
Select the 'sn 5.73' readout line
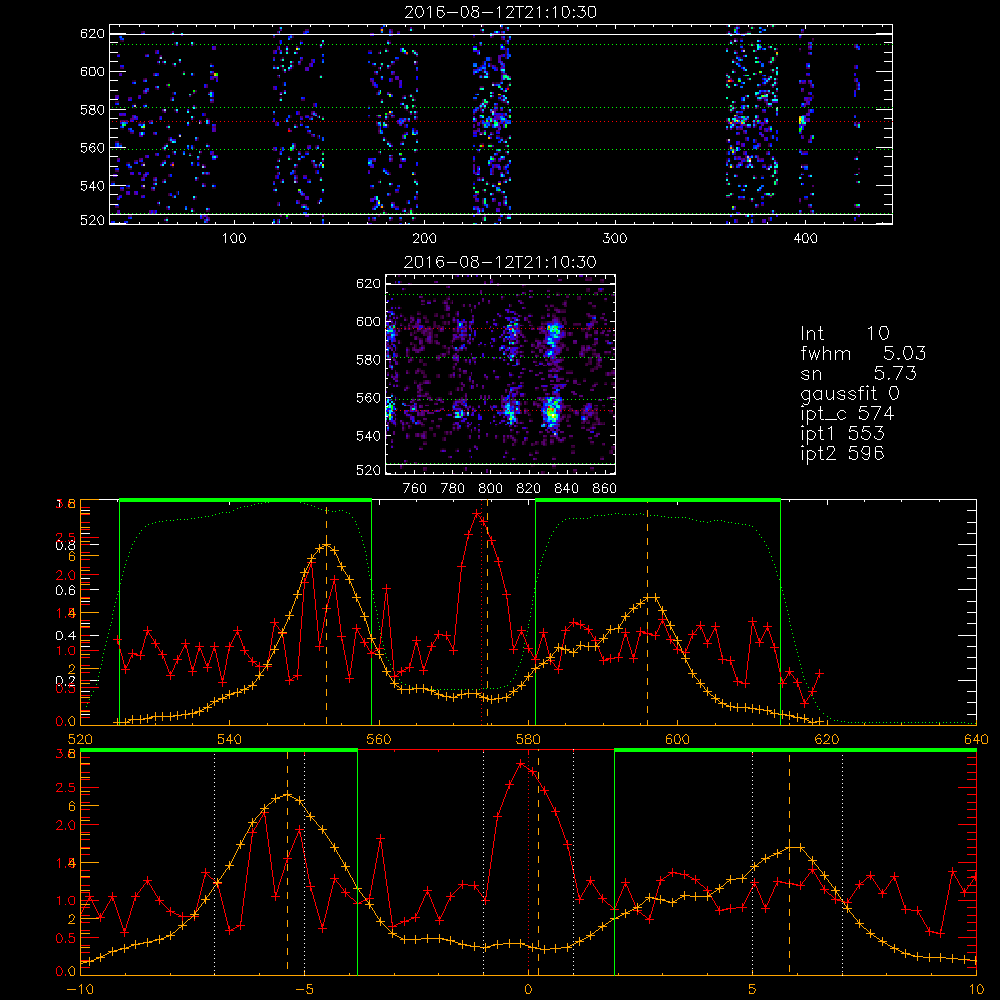(858, 373)
